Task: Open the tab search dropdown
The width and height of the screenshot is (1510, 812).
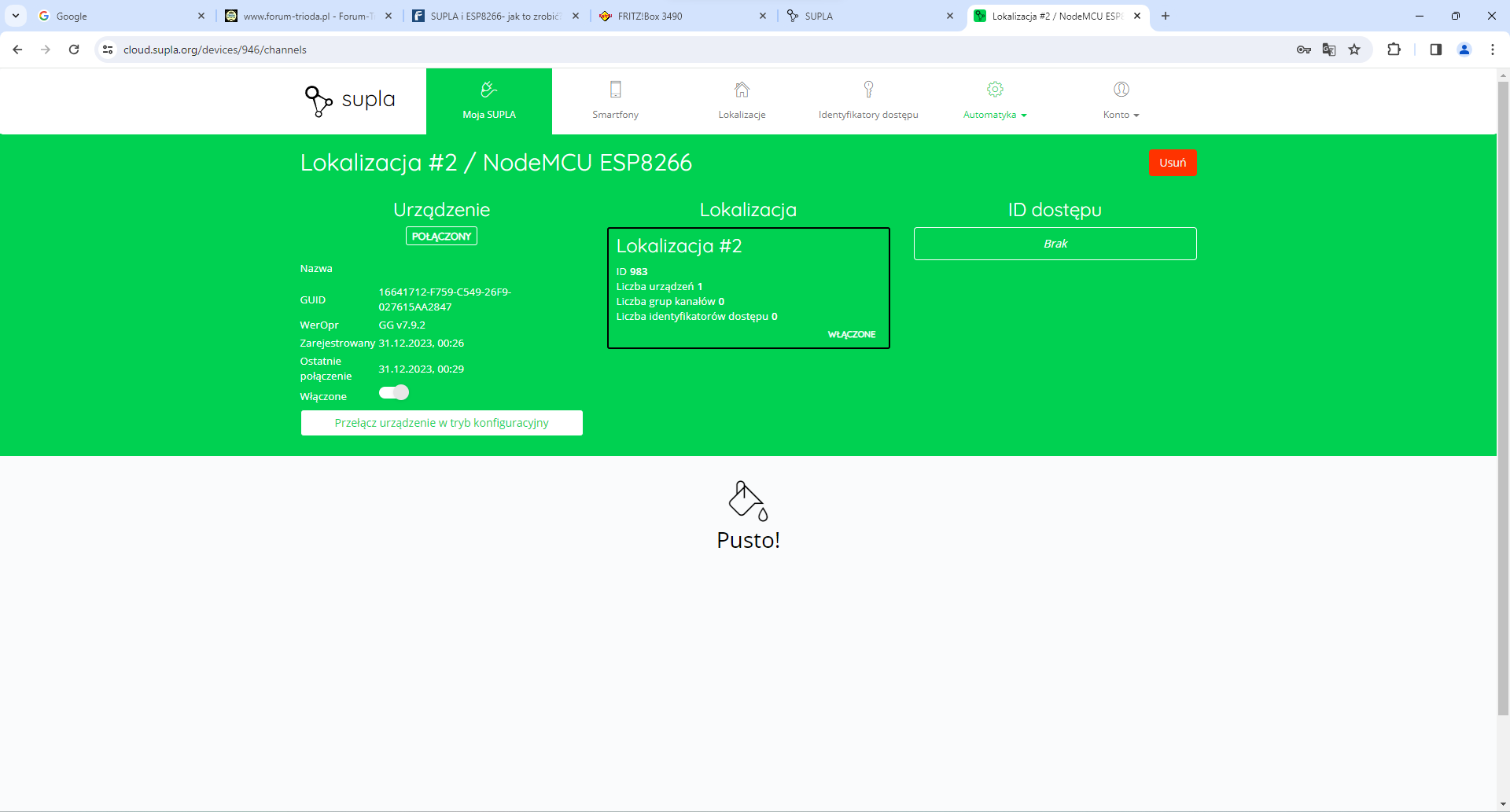Action: point(16,16)
